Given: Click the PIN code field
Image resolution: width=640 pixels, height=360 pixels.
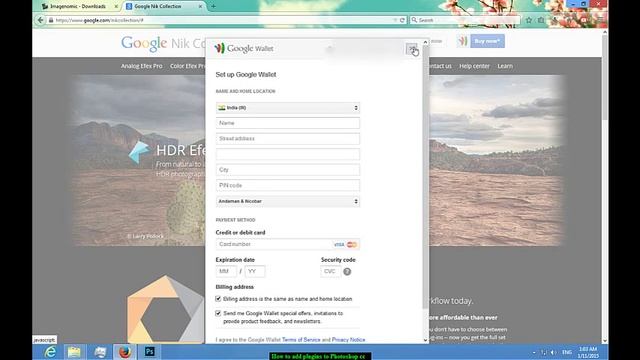Looking at the screenshot, I should 288,185.
